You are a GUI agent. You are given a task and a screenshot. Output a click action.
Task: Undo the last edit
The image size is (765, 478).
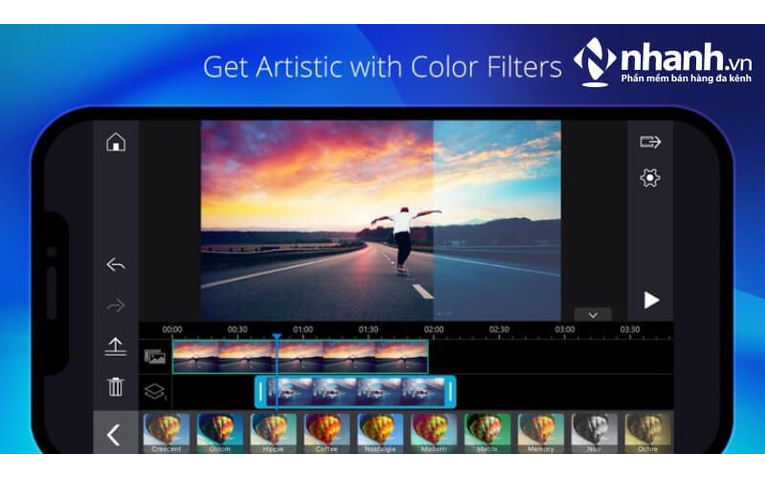116,264
